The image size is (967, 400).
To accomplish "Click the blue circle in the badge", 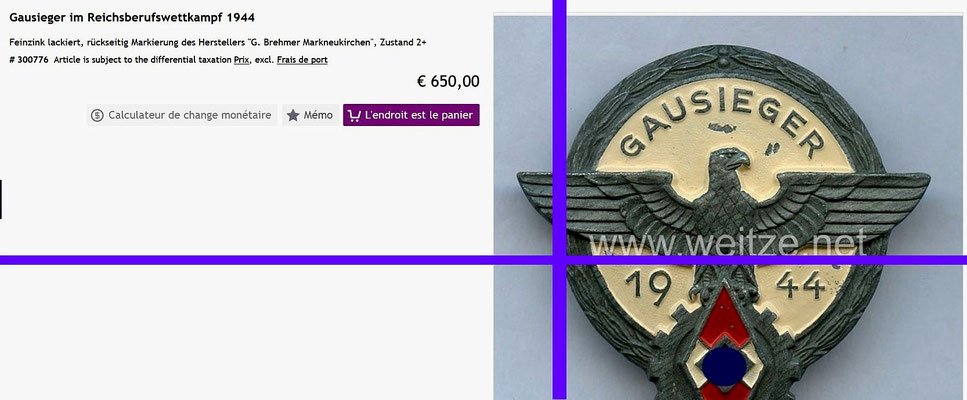I will click(724, 365).
